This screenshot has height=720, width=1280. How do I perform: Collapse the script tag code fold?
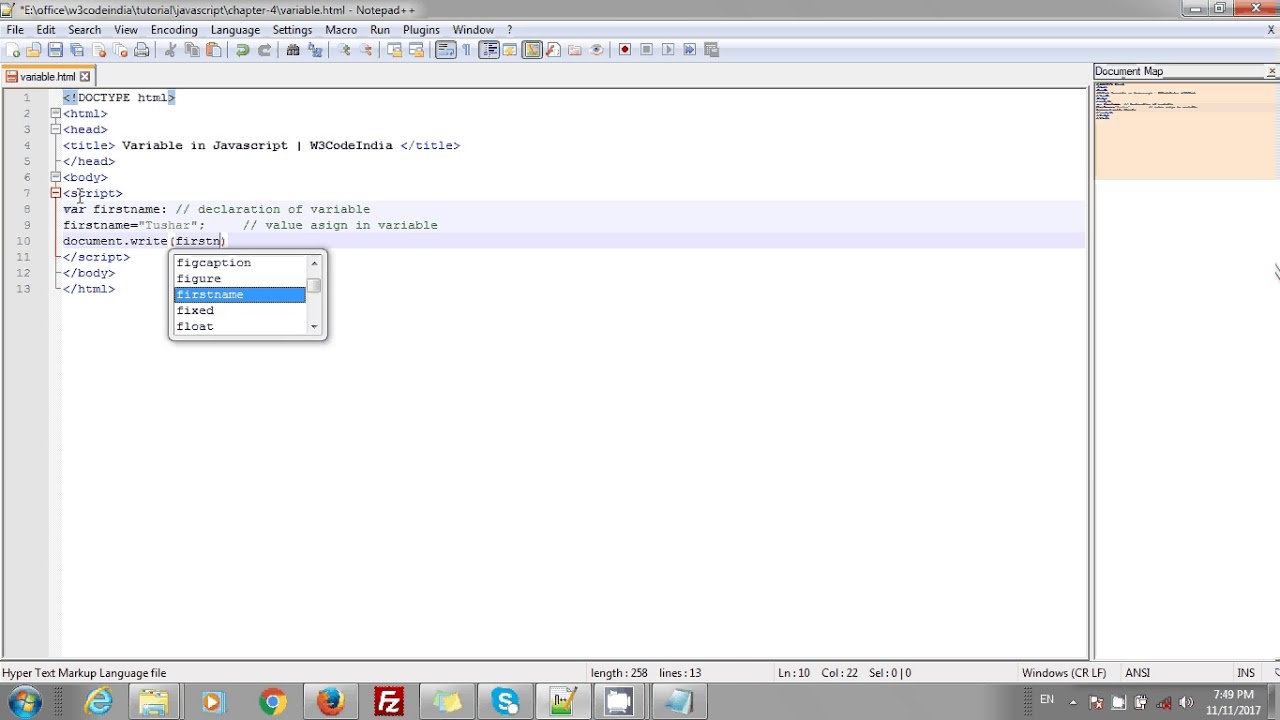pyautogui.click(x=56, y=193)
